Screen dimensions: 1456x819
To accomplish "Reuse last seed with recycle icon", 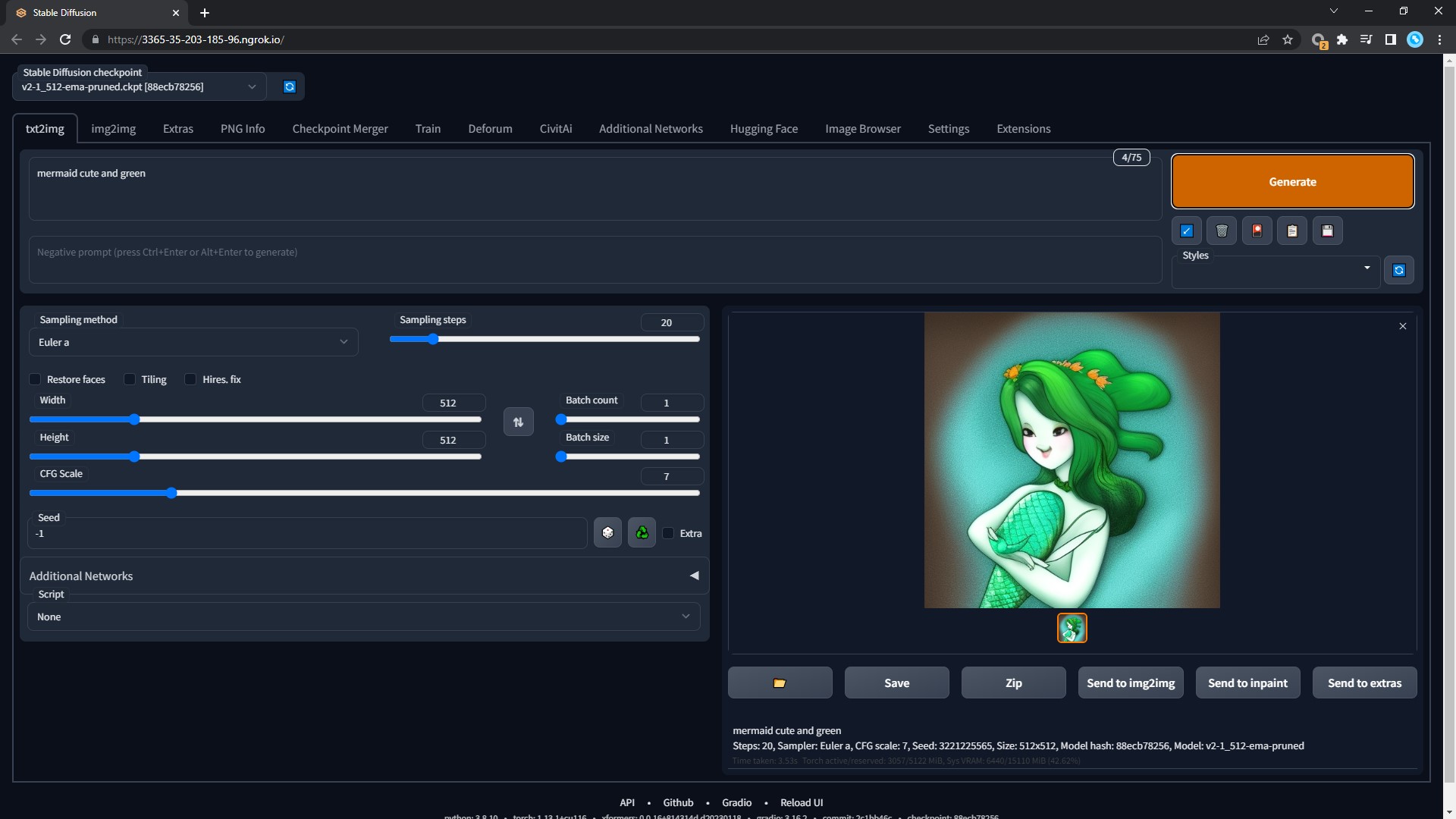I will point(642,533).
